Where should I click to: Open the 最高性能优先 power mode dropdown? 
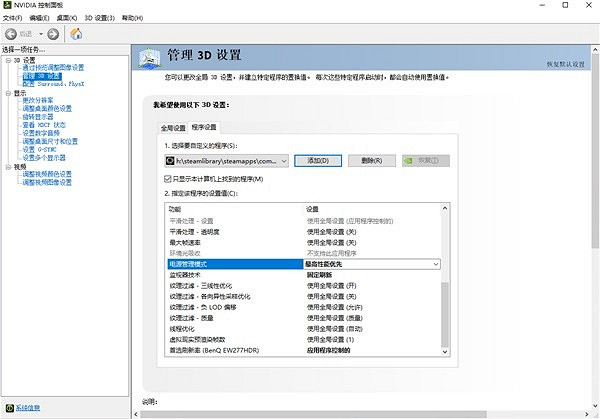[x=372, y=264]
